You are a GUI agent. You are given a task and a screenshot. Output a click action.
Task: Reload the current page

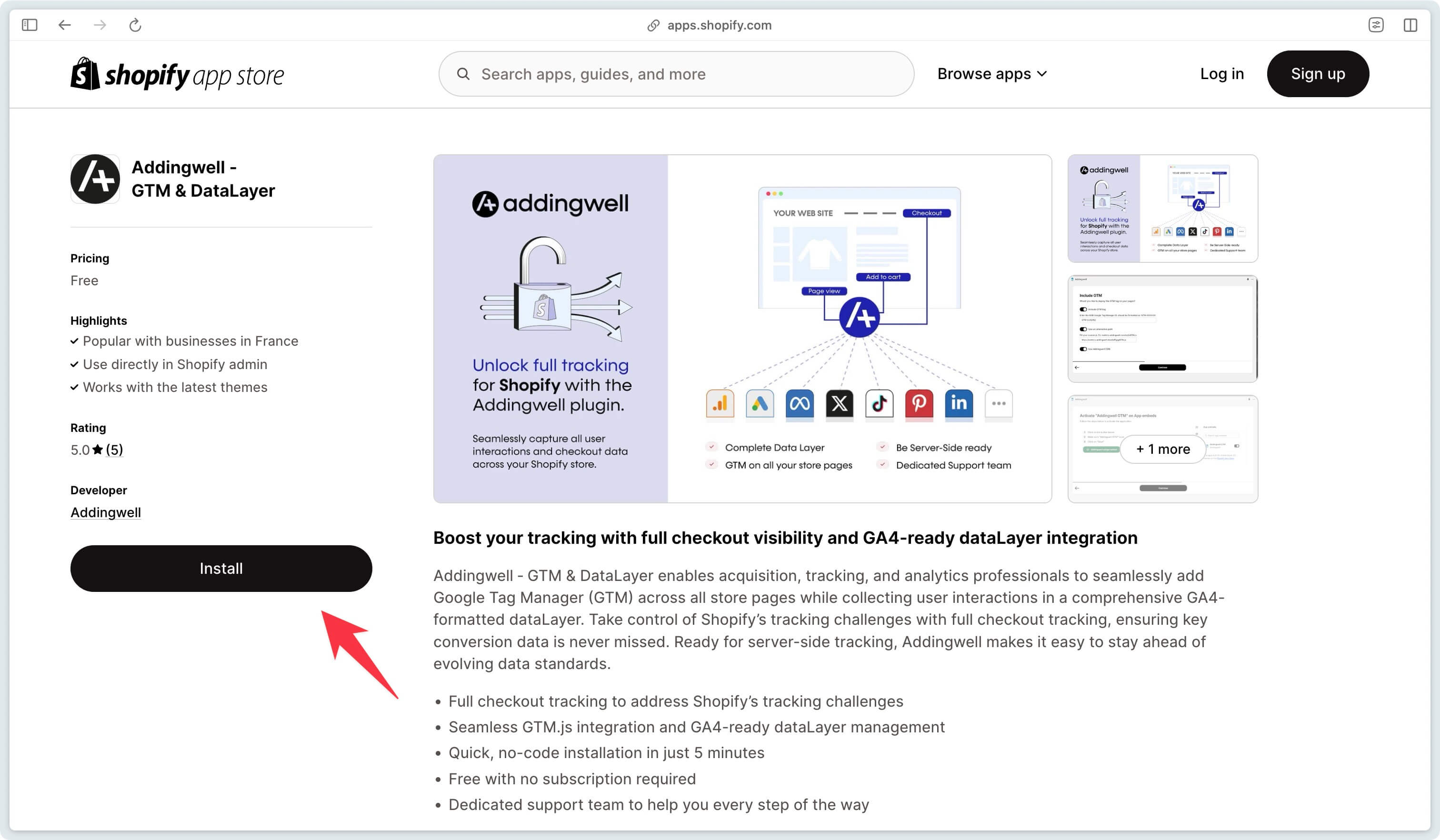(135, 25)
